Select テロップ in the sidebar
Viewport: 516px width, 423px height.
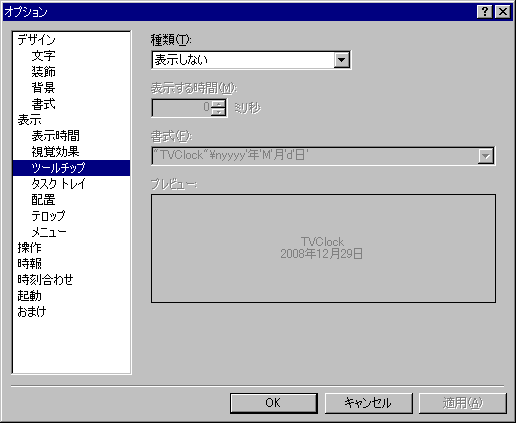pos(48,216)
